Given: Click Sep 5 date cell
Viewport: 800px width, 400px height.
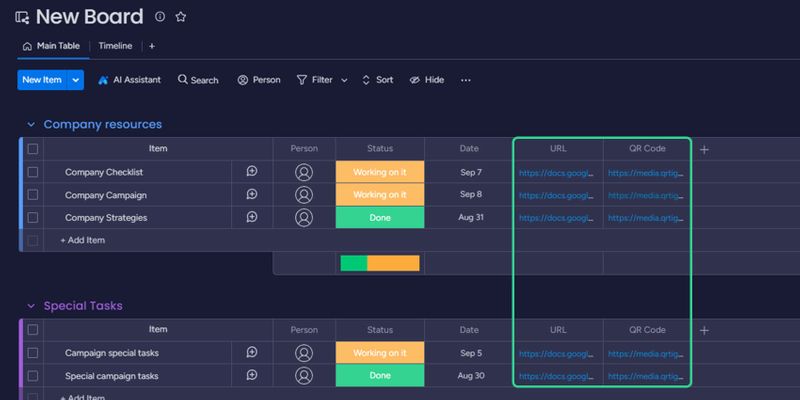Looking at the screenshot, I should point(470,353).
